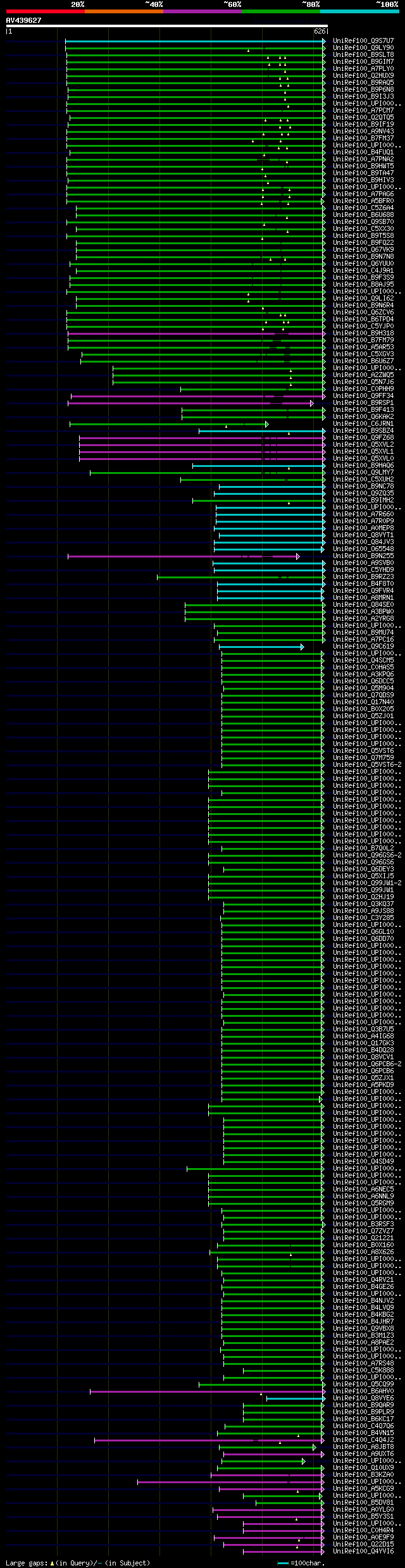Open hit UniRef100_Q9LY90
Screen dimensions: 405x1568
(363, 48)
